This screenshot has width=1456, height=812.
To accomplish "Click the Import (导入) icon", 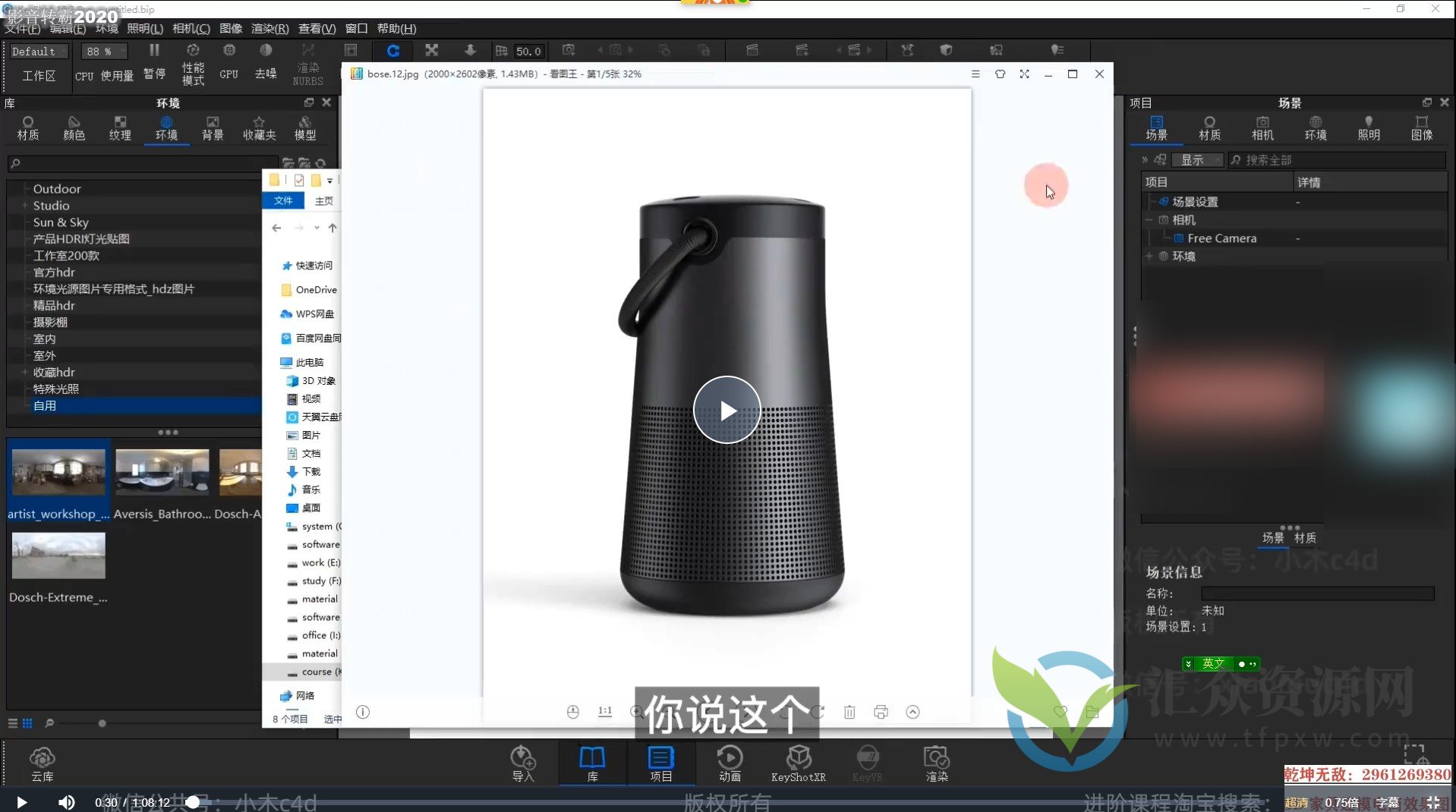I will pyautogui.click(x=523, y=762).
